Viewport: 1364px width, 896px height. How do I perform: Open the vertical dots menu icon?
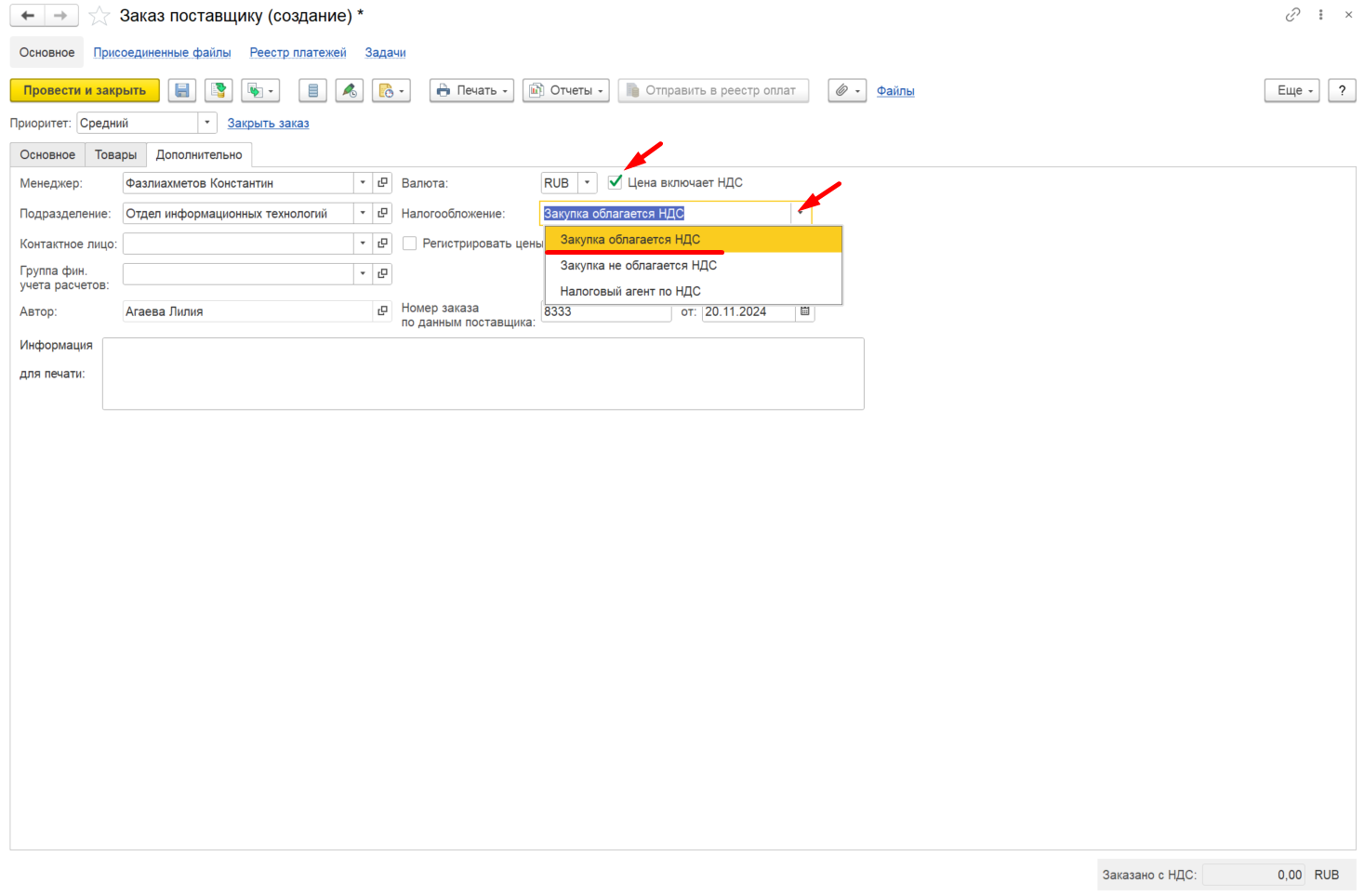1320,15
